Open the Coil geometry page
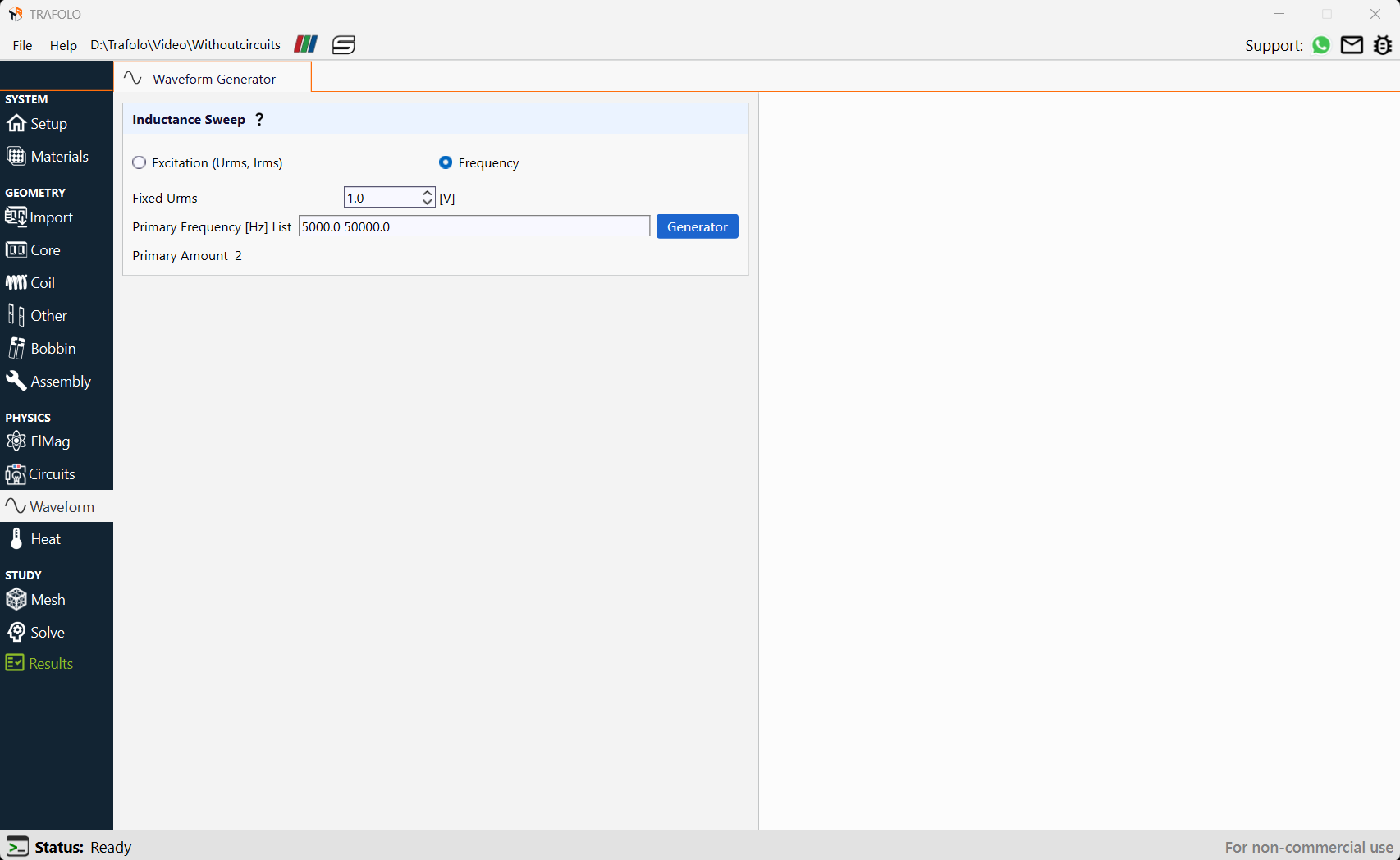Image resolution: width=1400 pixels, height=860 pixels. pyautogui.click(x=30, y=283)
